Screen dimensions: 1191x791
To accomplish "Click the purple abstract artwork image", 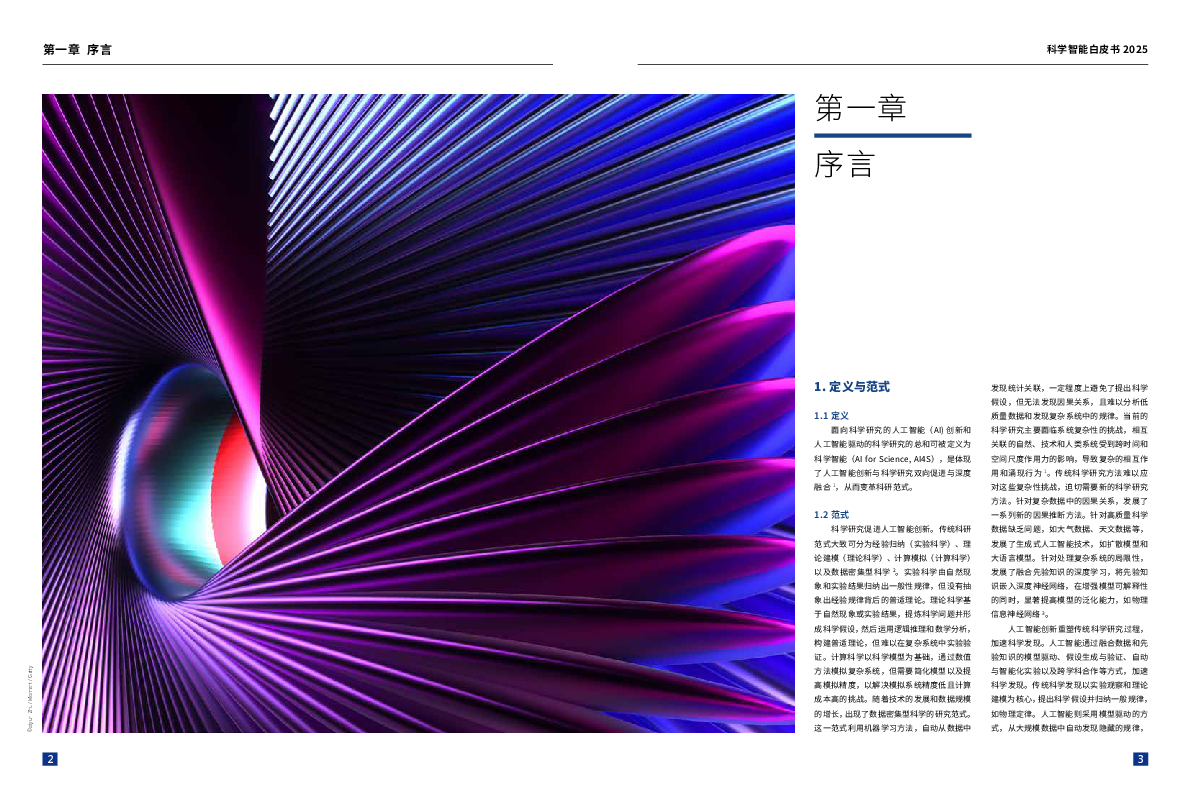I will tap(419, 413).
